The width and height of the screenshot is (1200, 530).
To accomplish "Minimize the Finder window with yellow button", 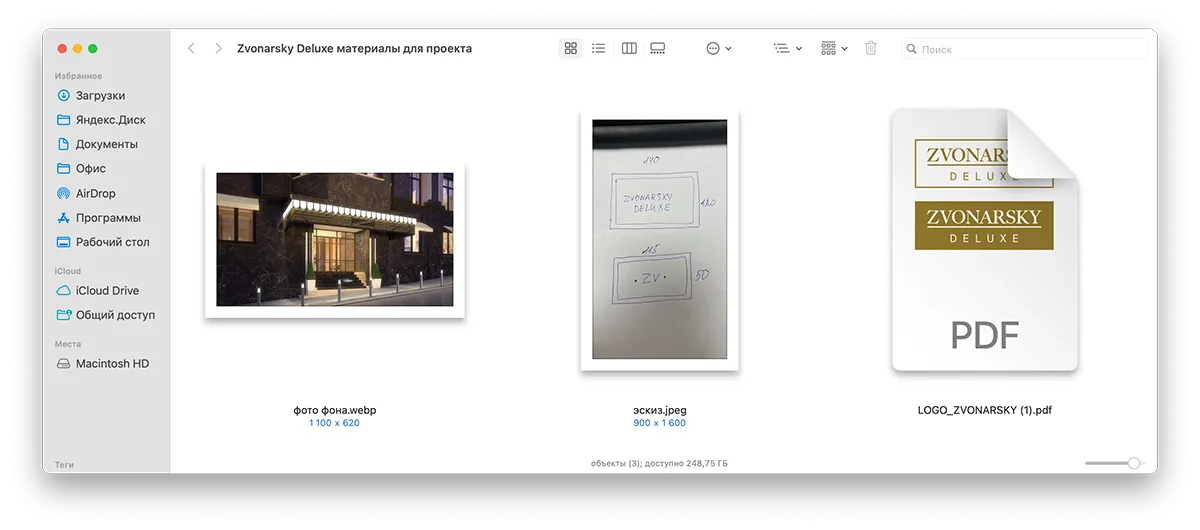I will 77,48.
